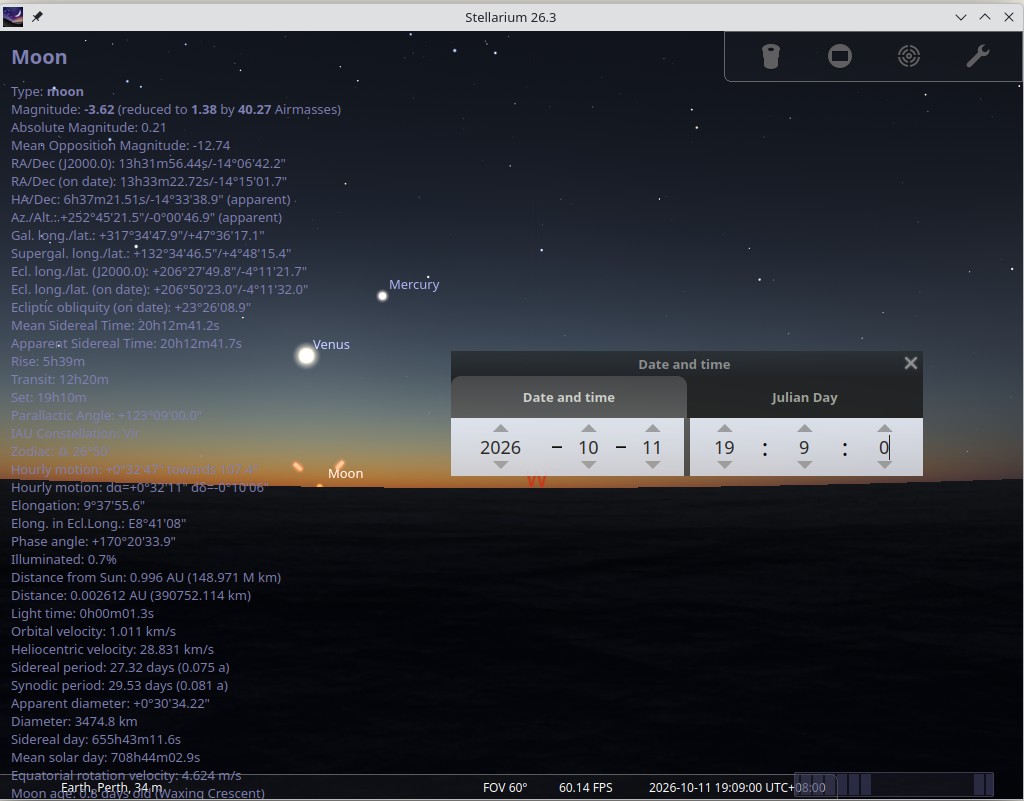1024x801 pixels.
Task: Switch to the Julian Day tab
Action: [x=804, y=398]
